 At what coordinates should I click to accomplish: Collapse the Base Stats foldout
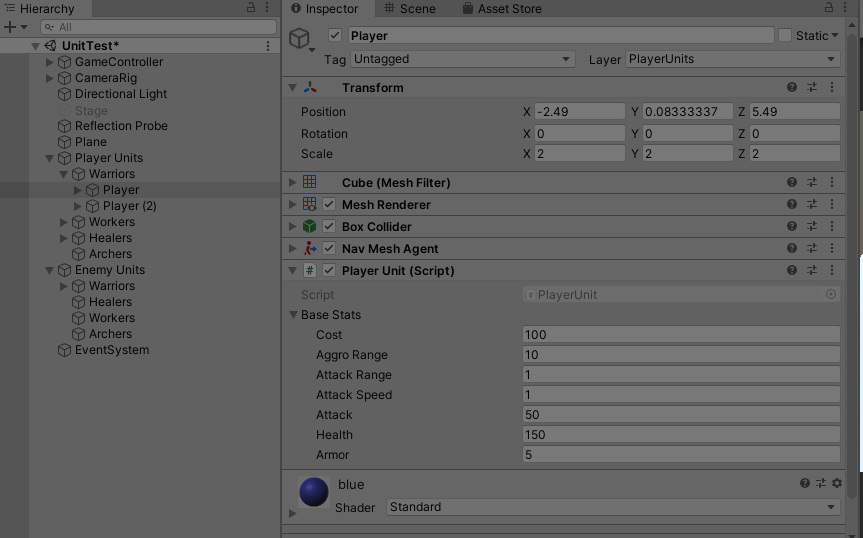294,315
